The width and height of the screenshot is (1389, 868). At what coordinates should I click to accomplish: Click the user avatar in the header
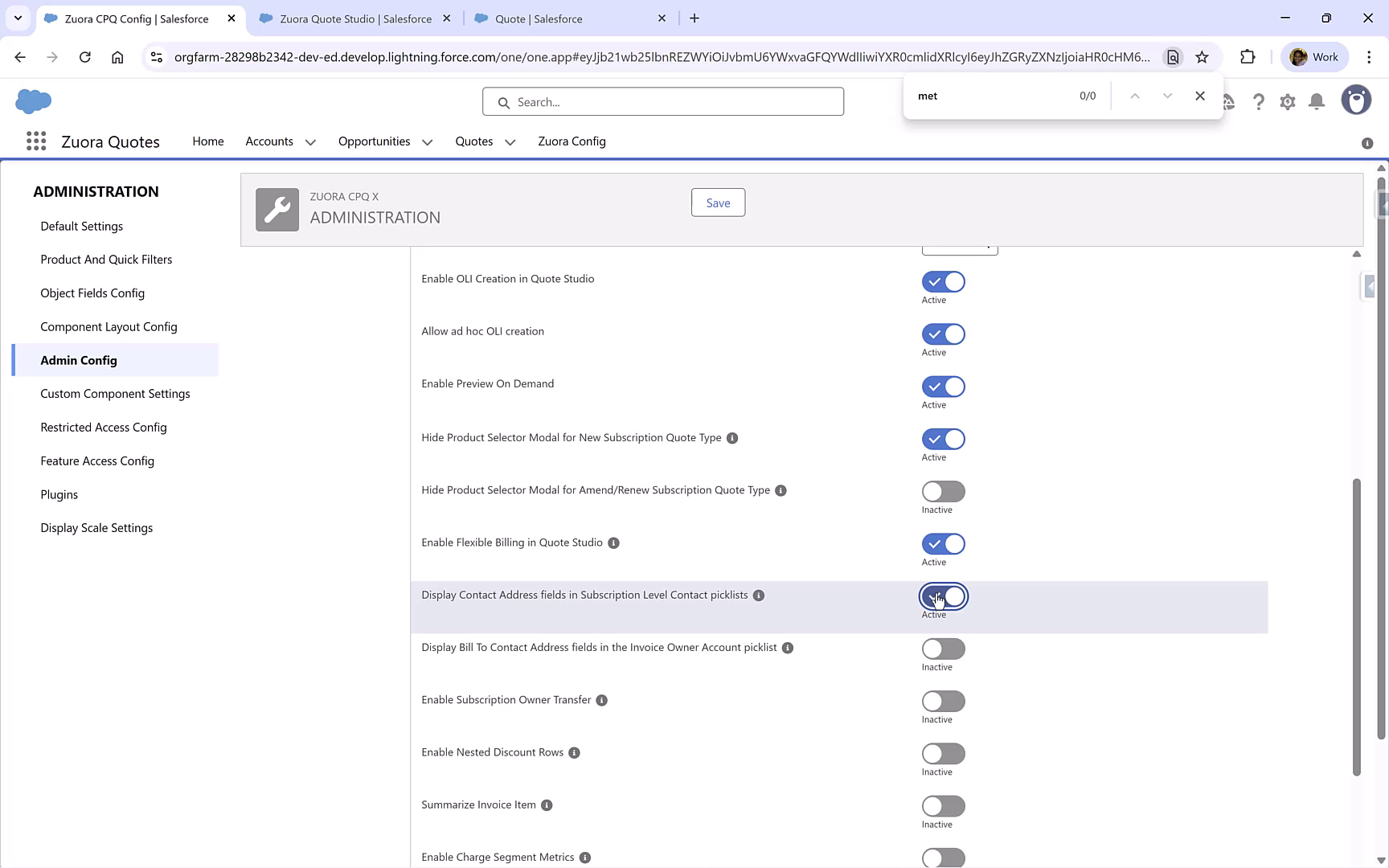1356,100
